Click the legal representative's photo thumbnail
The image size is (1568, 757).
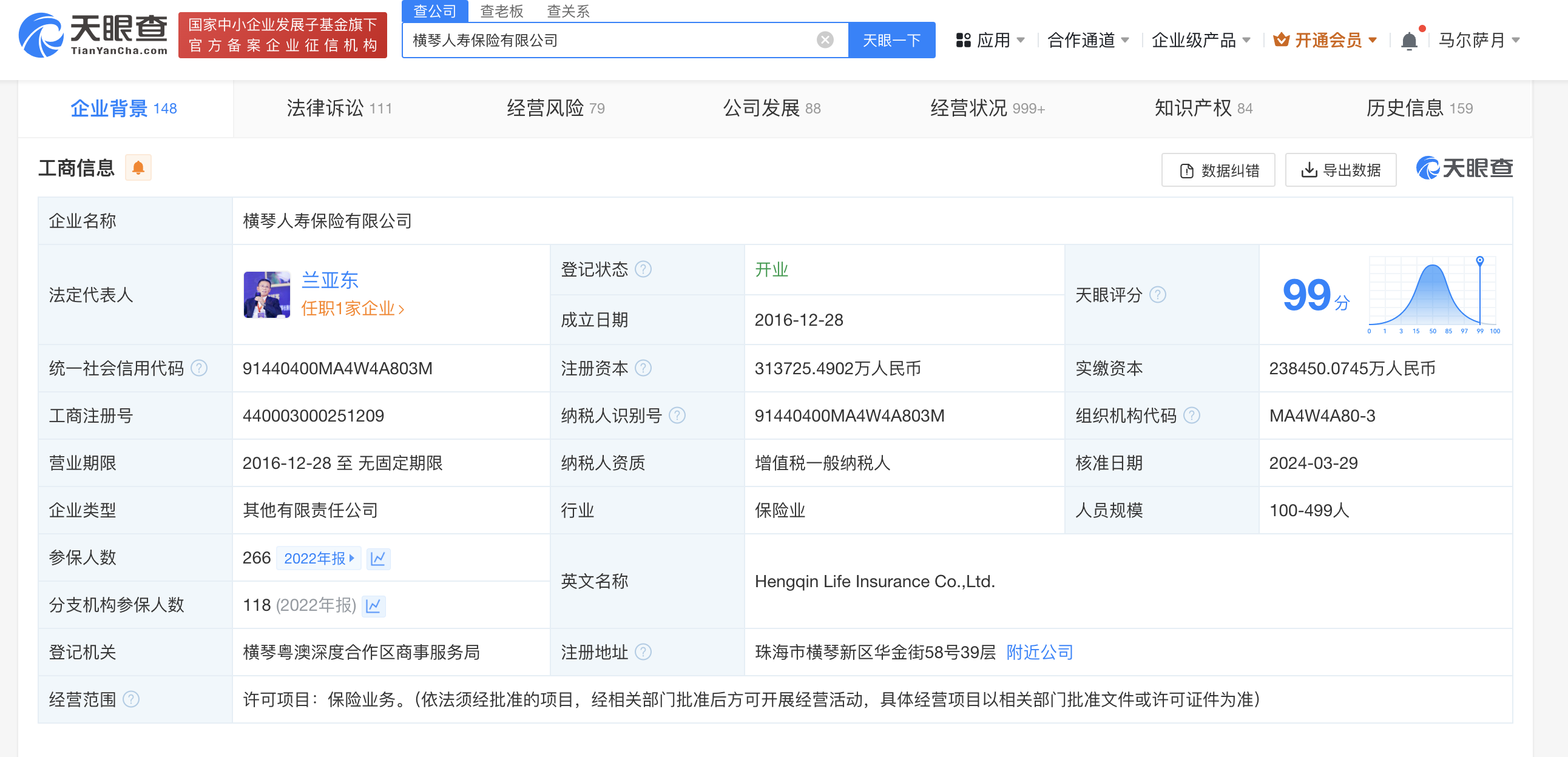[x=266, y=295]
